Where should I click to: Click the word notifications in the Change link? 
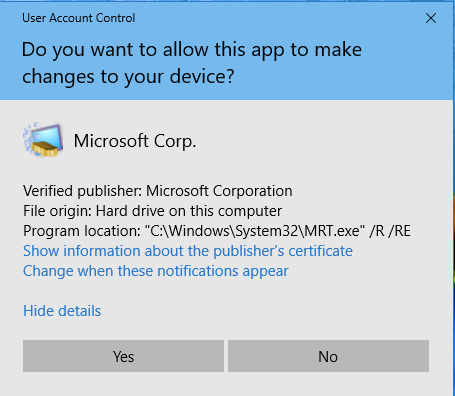[x=198, y=271]
